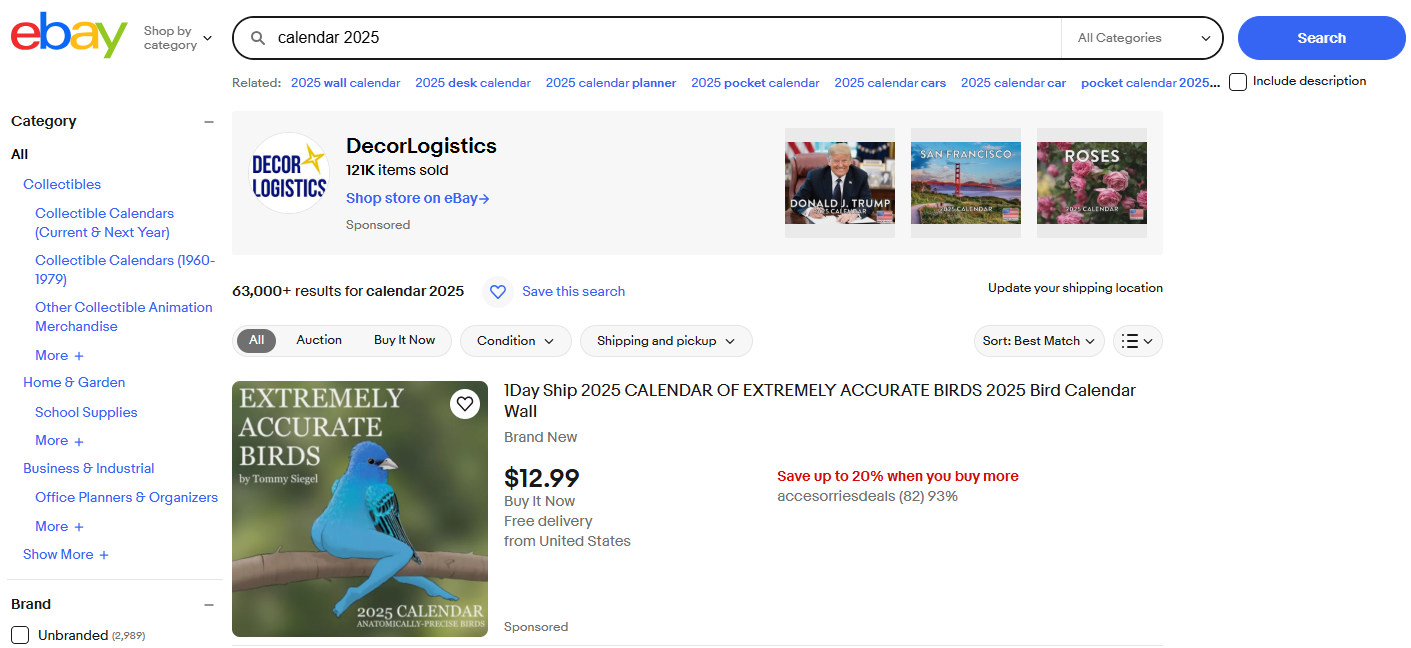Collapse the Brand section minus icon

pyautogui.click(x=209, y=605)
